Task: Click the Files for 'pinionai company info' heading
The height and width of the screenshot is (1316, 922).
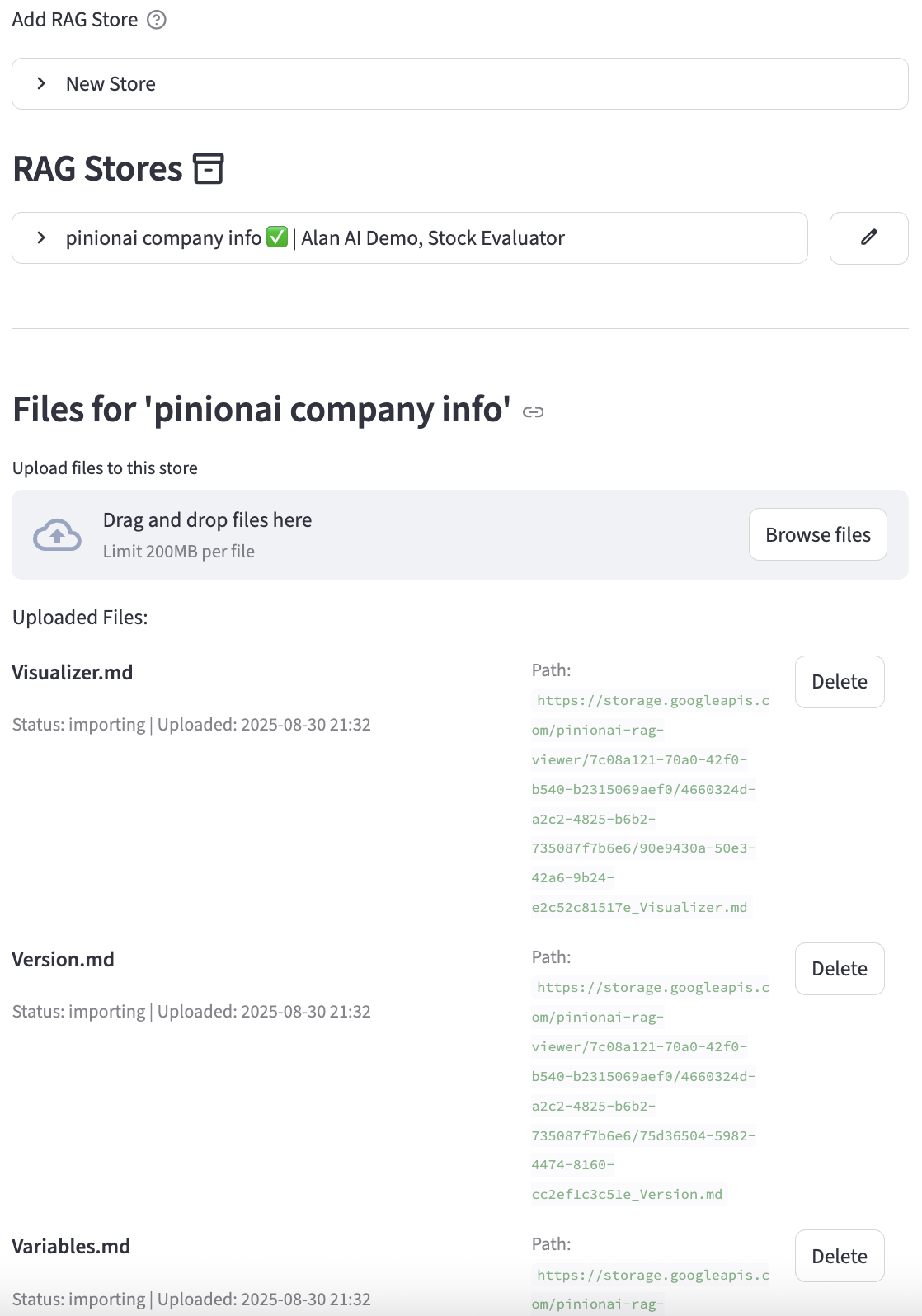Action: point(261,410)
